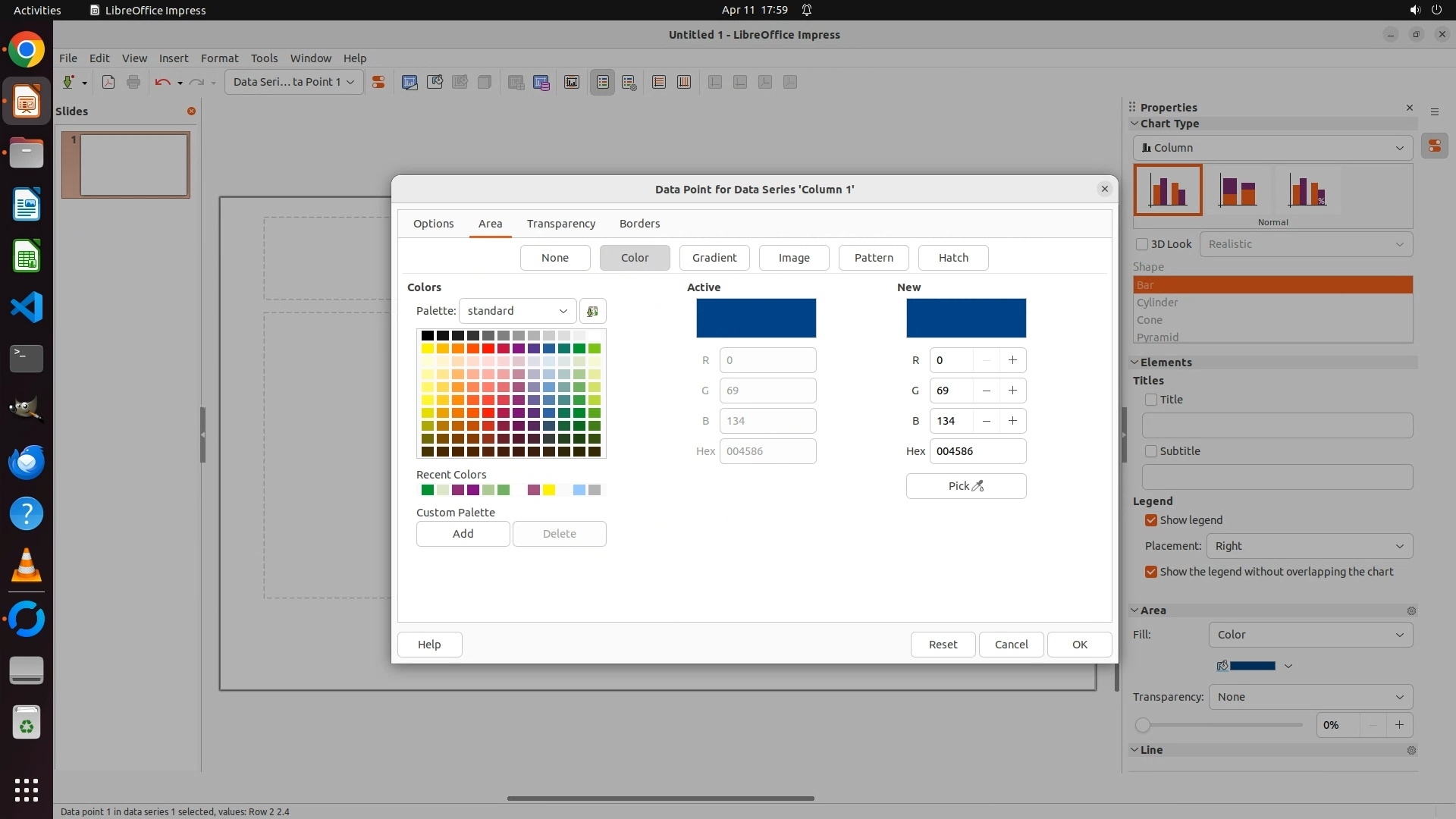Toggle the Legend On/Off toolbar icon
1456x819 pixels.
pos(603,82)
